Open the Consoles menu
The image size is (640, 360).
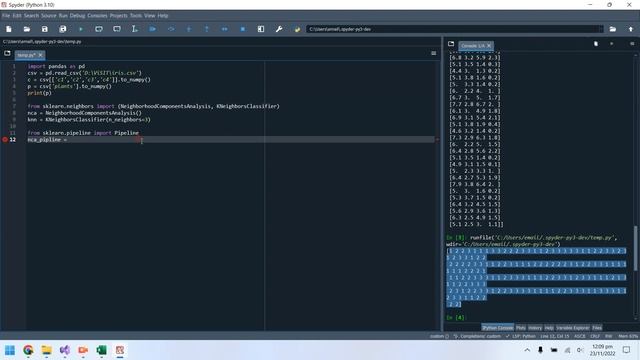(x=97, y=16)
